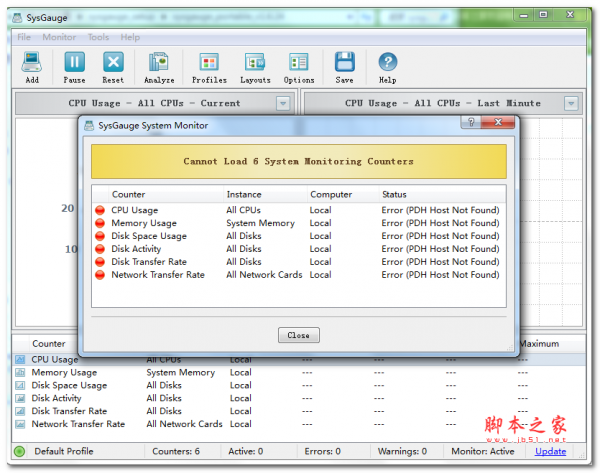This screenshot has width=600, height=473.
Task: Open the Help menu
Action: pos(130,37)
